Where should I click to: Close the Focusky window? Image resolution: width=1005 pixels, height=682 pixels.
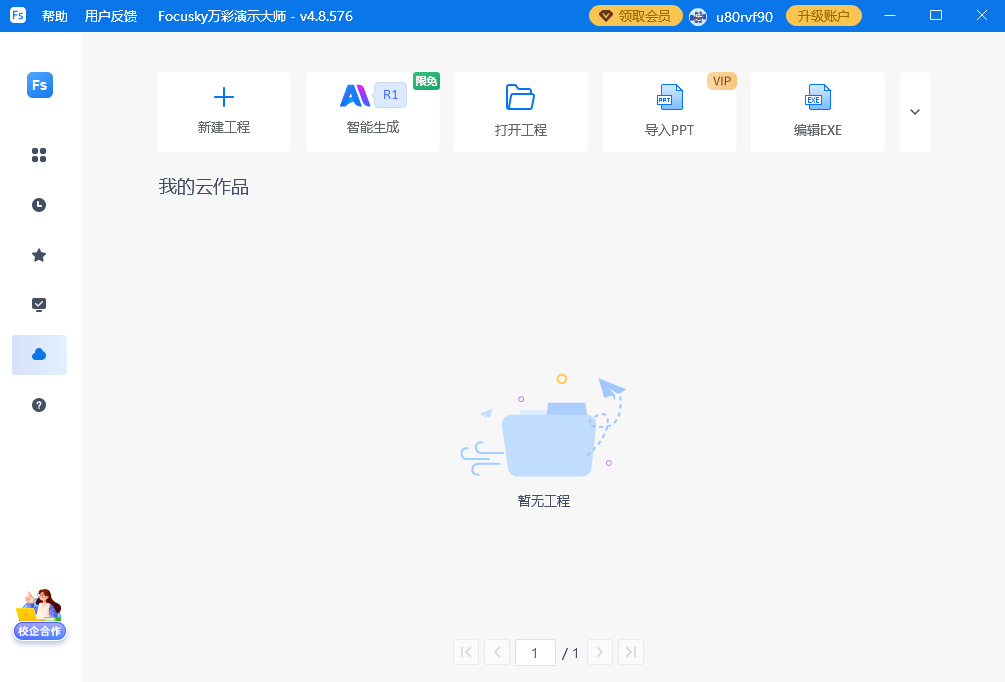point(982,15)
